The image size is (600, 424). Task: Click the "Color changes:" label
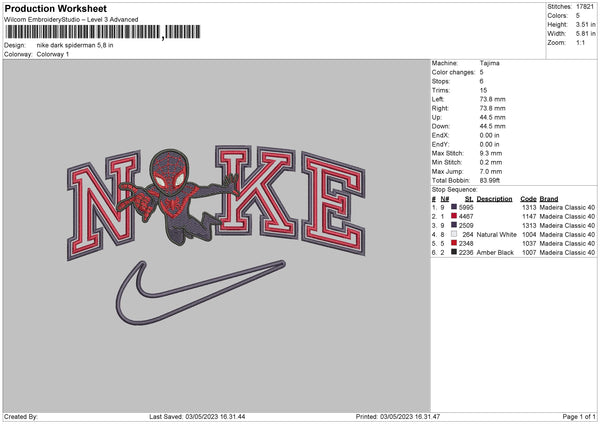tap(453, 72)
